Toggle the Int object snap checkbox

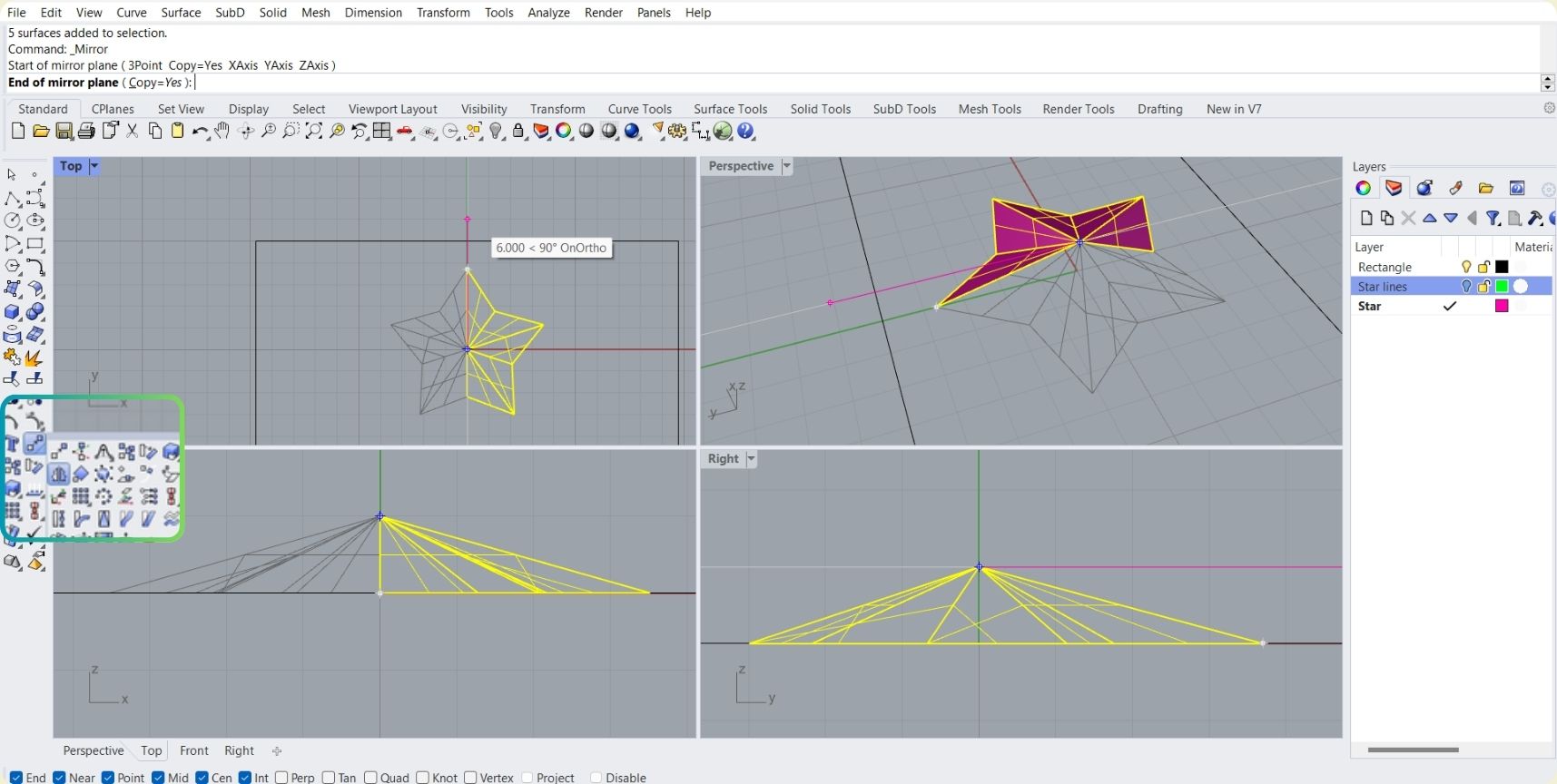(245, 778)
